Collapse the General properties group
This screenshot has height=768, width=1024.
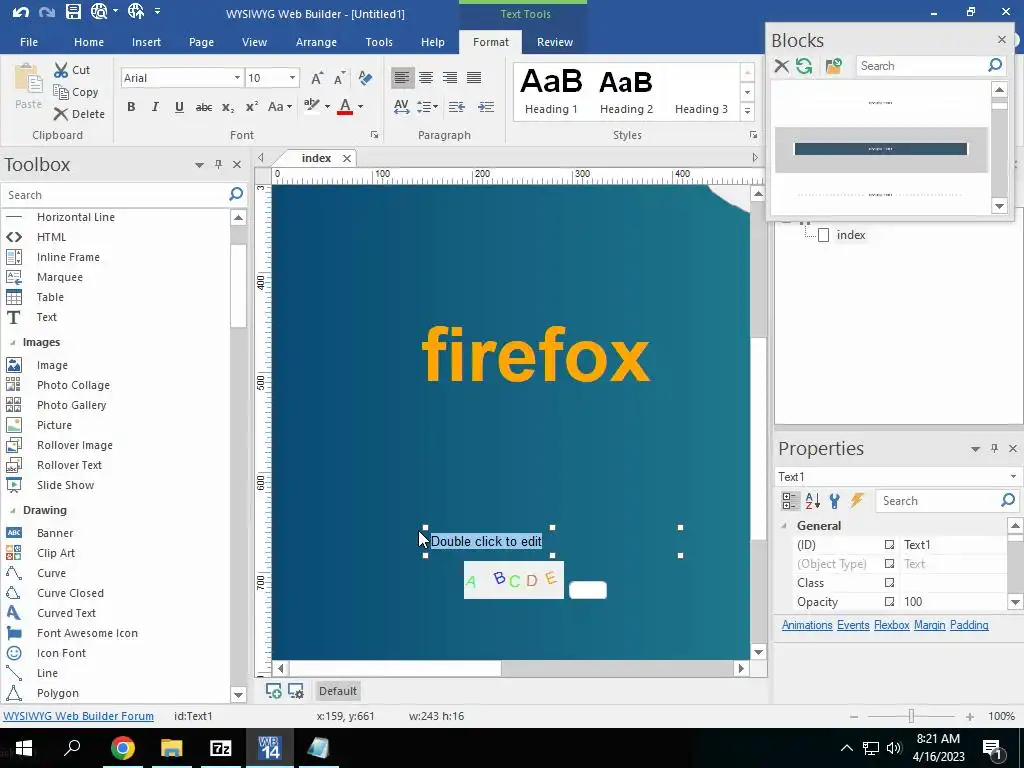[784, 526]
